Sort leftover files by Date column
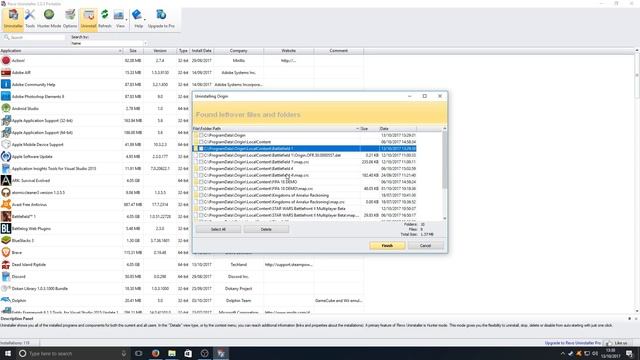Viewport: 640px width, 360px height. pos(398,129)
